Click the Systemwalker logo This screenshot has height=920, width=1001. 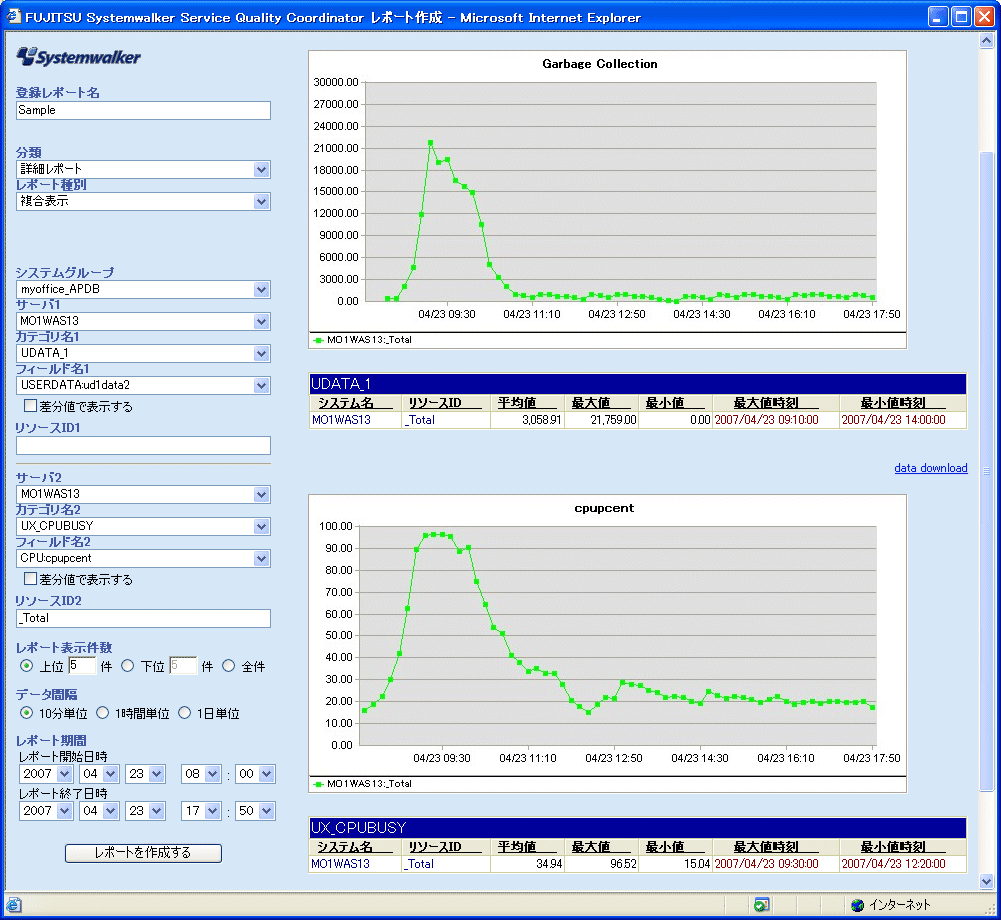79,57
